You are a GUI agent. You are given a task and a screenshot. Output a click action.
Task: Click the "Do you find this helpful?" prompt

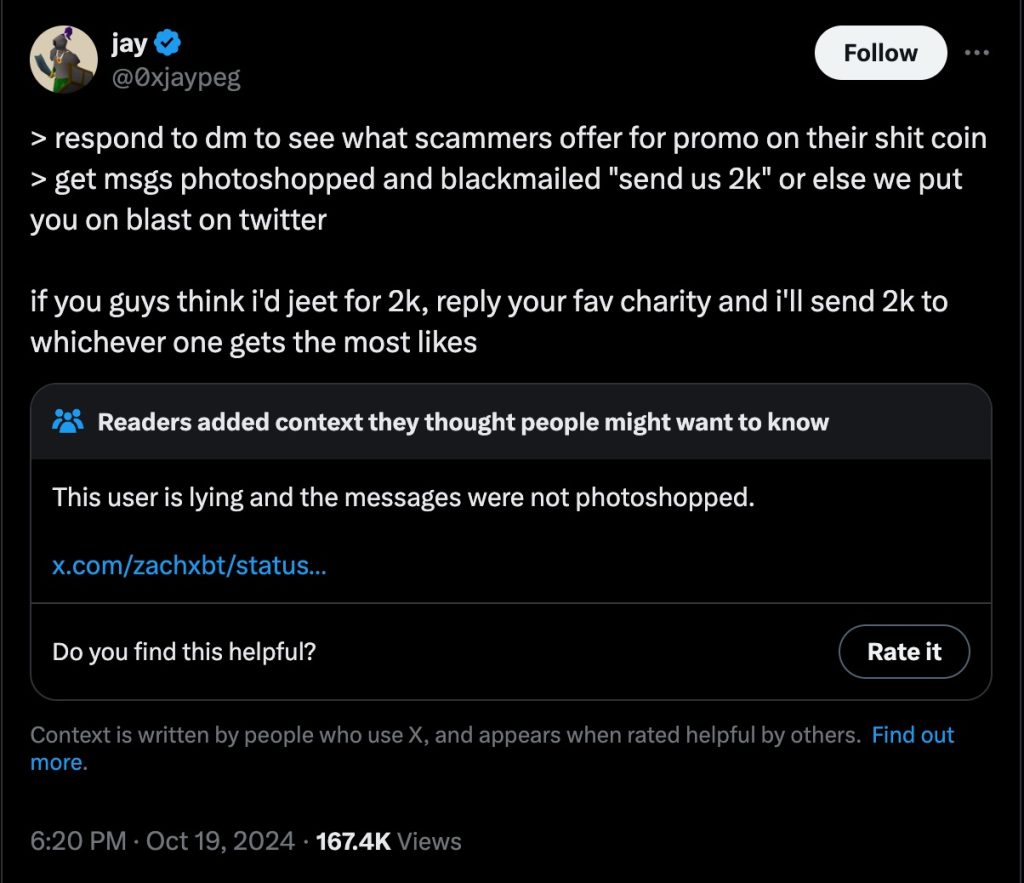[x=184, y=652]
